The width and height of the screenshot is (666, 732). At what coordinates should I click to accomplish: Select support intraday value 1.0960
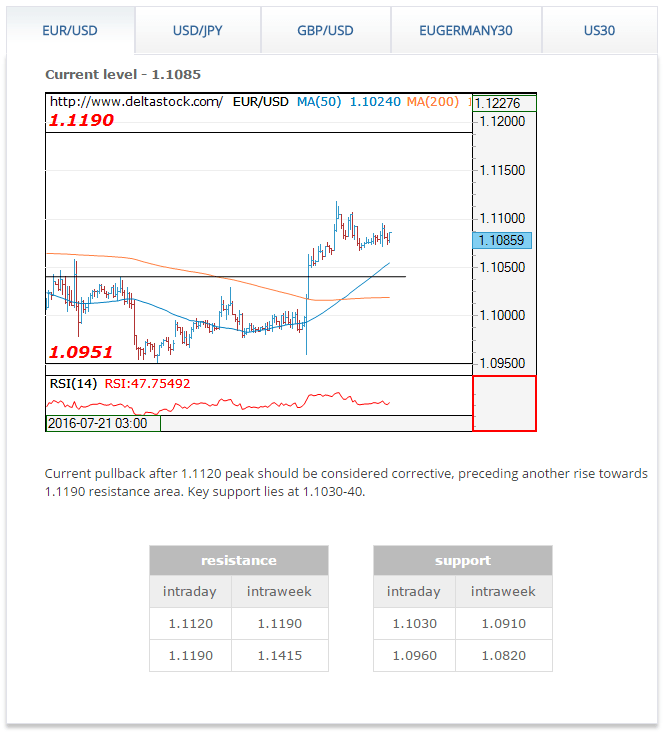point(414,656)
